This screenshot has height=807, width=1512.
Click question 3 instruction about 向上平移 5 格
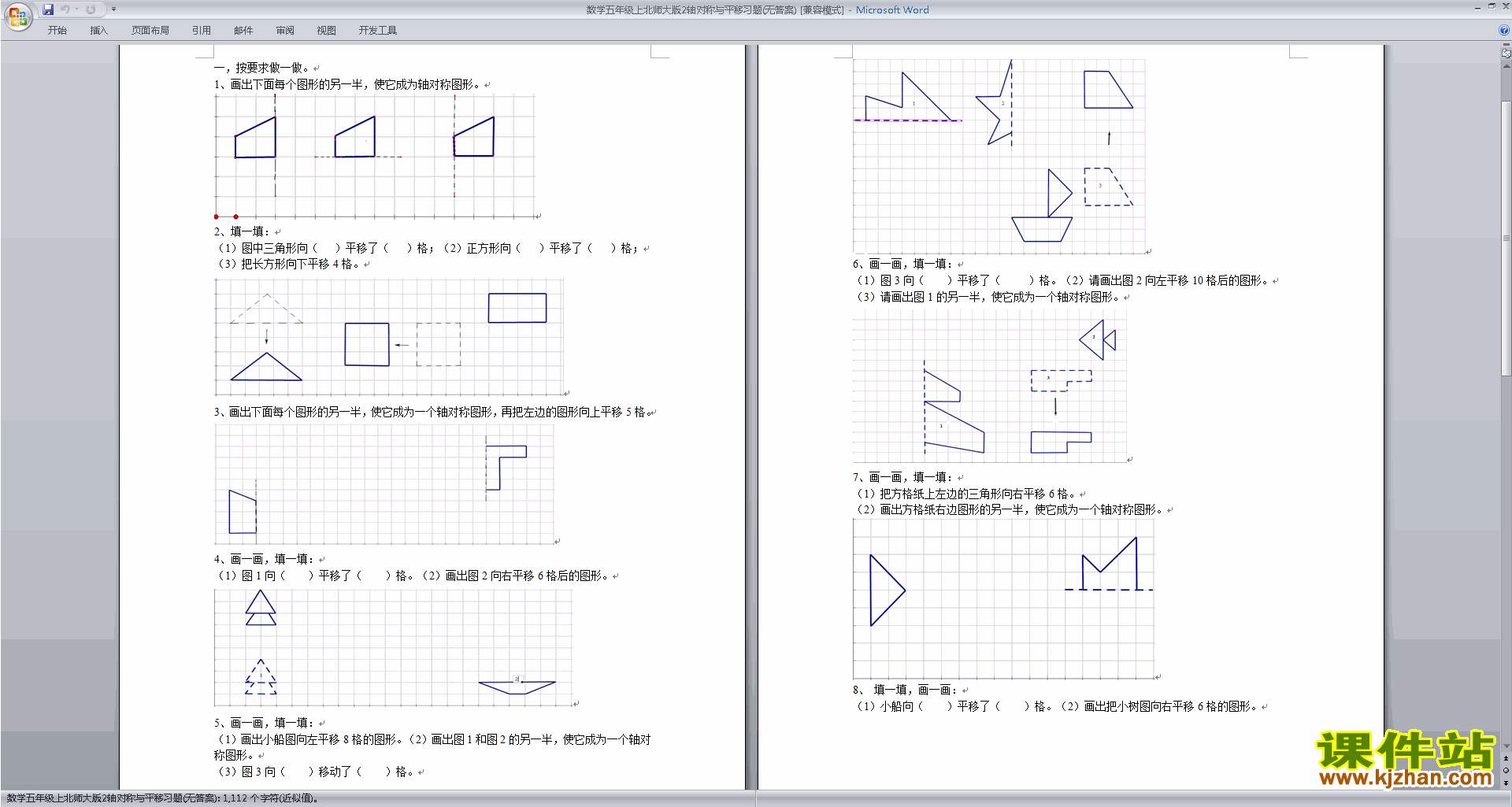(x=434, y=412)
